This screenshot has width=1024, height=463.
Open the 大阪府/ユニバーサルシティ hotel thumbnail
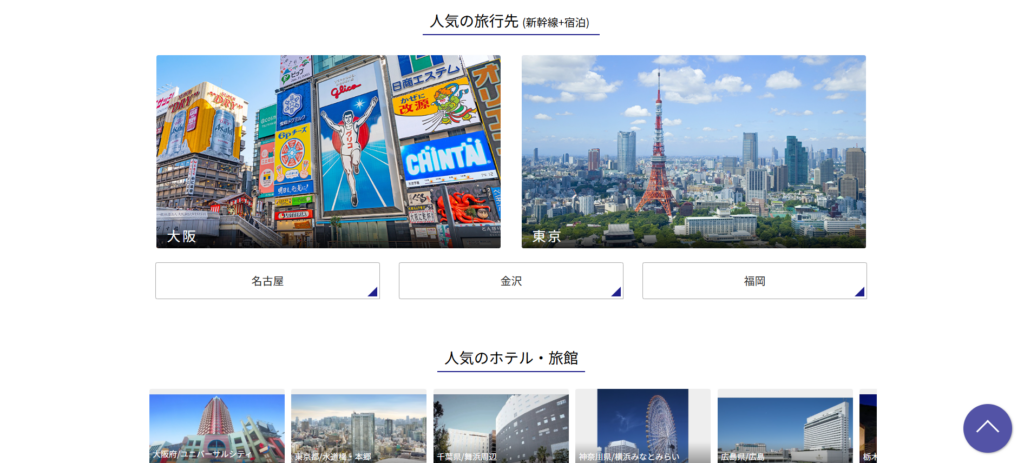coord(217,425)
